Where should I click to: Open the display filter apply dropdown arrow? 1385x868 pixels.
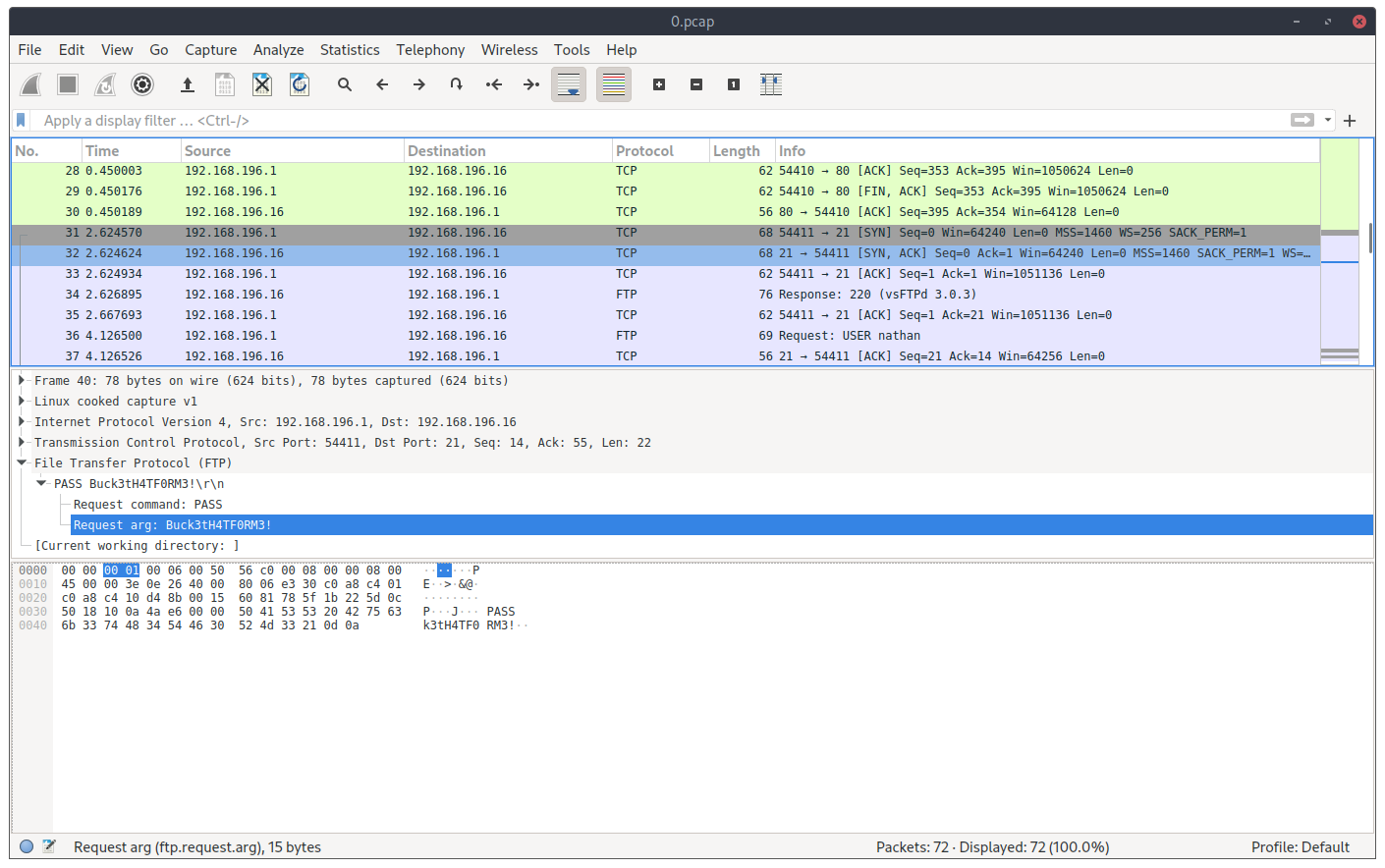pyautogui.click(x=1329, y=120)
